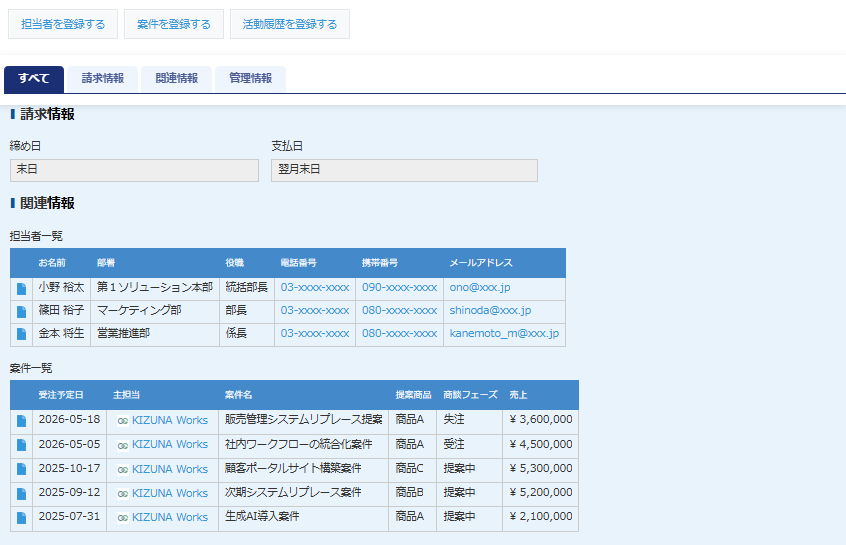The width and height of the screenshot is (846, 545).
Task: Open KIZUNA Works link on 2025-09-12 row
Action: point(169,493)
